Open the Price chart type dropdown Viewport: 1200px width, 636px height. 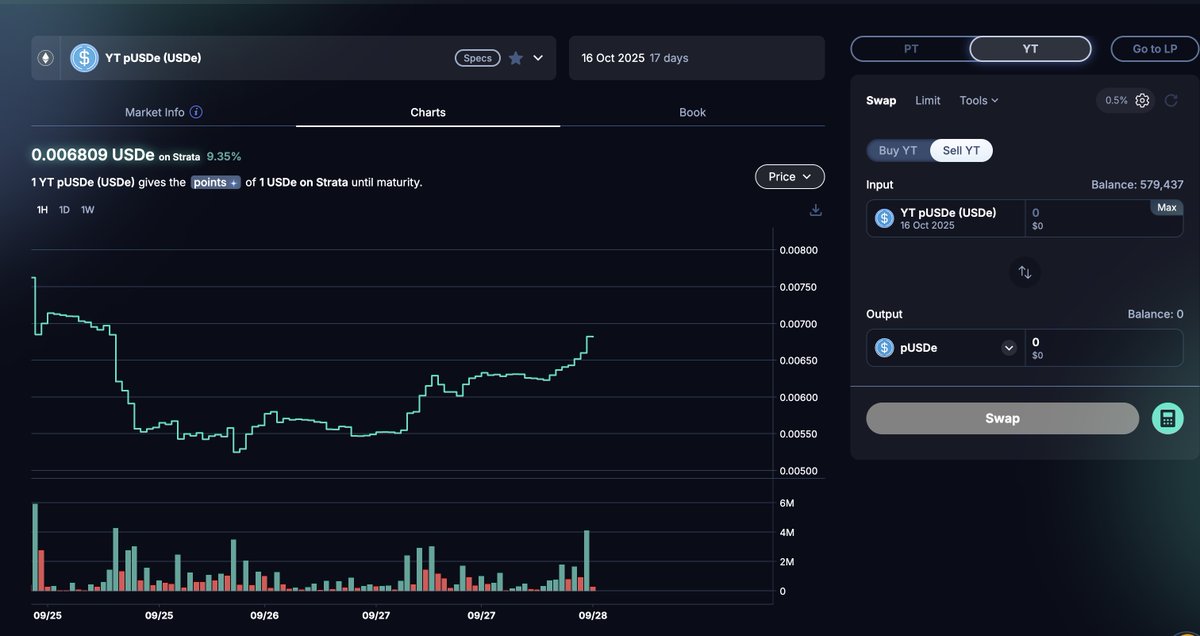pos(789,177)
